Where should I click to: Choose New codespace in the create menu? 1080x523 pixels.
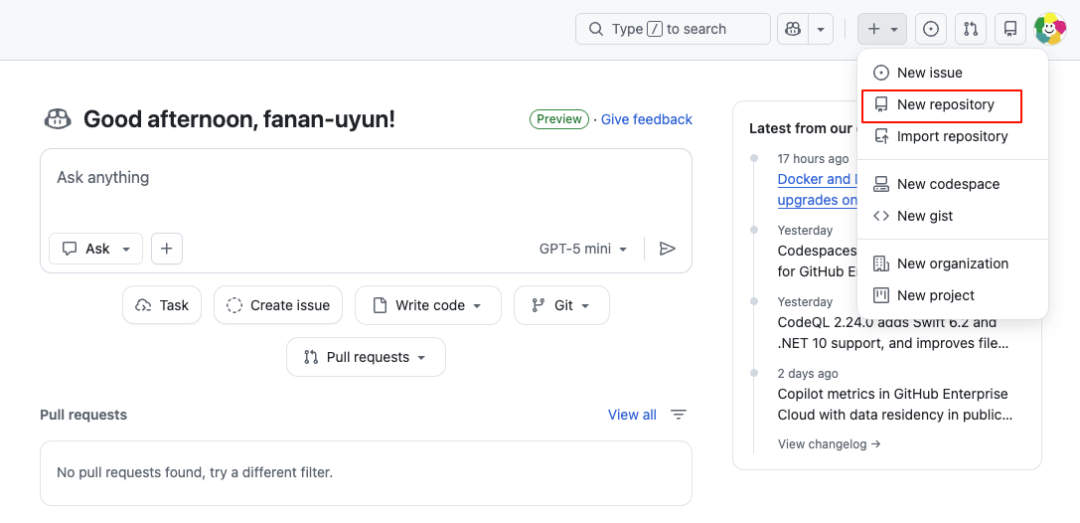pyautogui.click(x=947, y=184)
